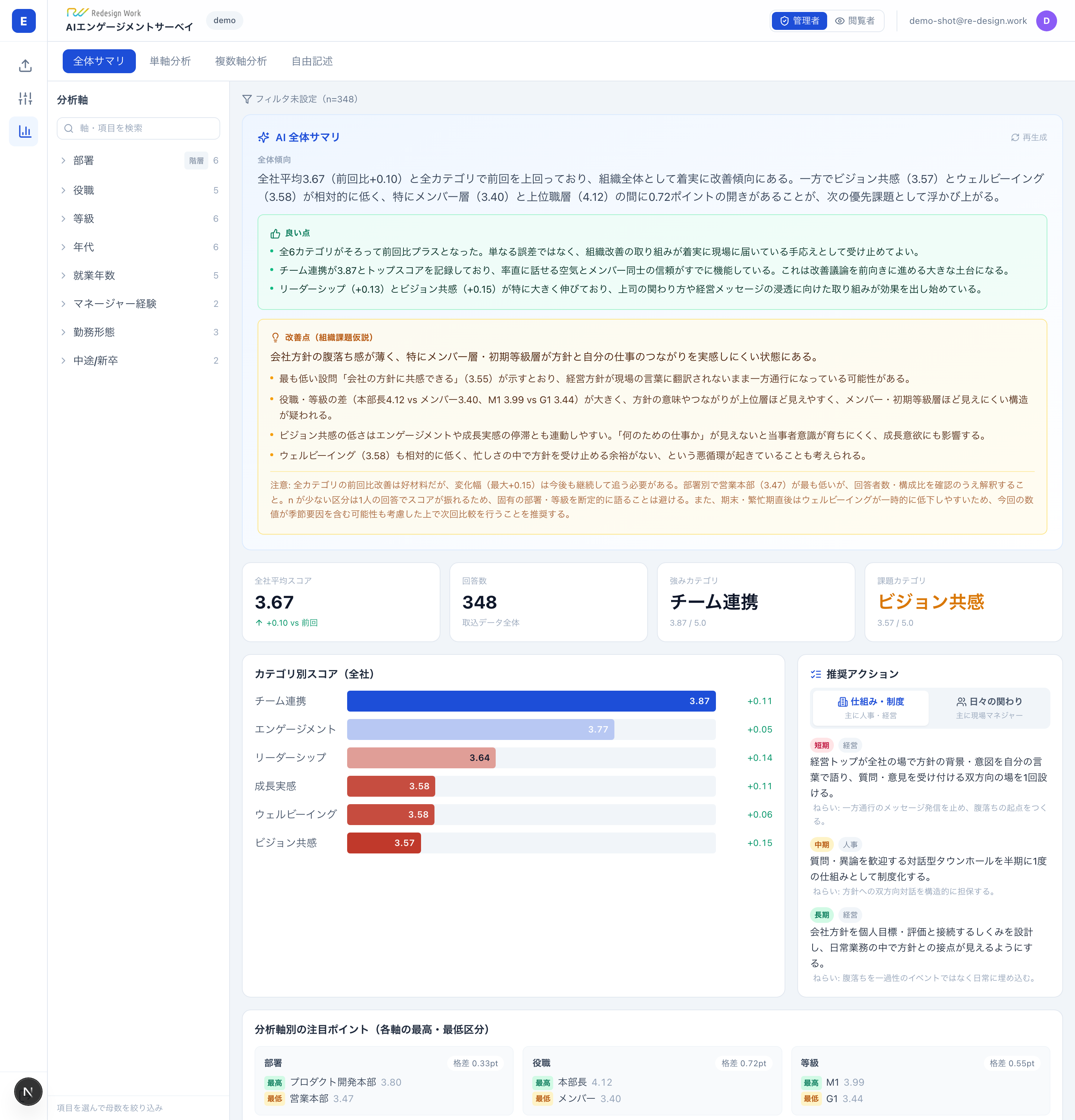1075x1120 pixels.
Task: Select the 日々の関わり action toggle
Action: (x=989, y=707)
